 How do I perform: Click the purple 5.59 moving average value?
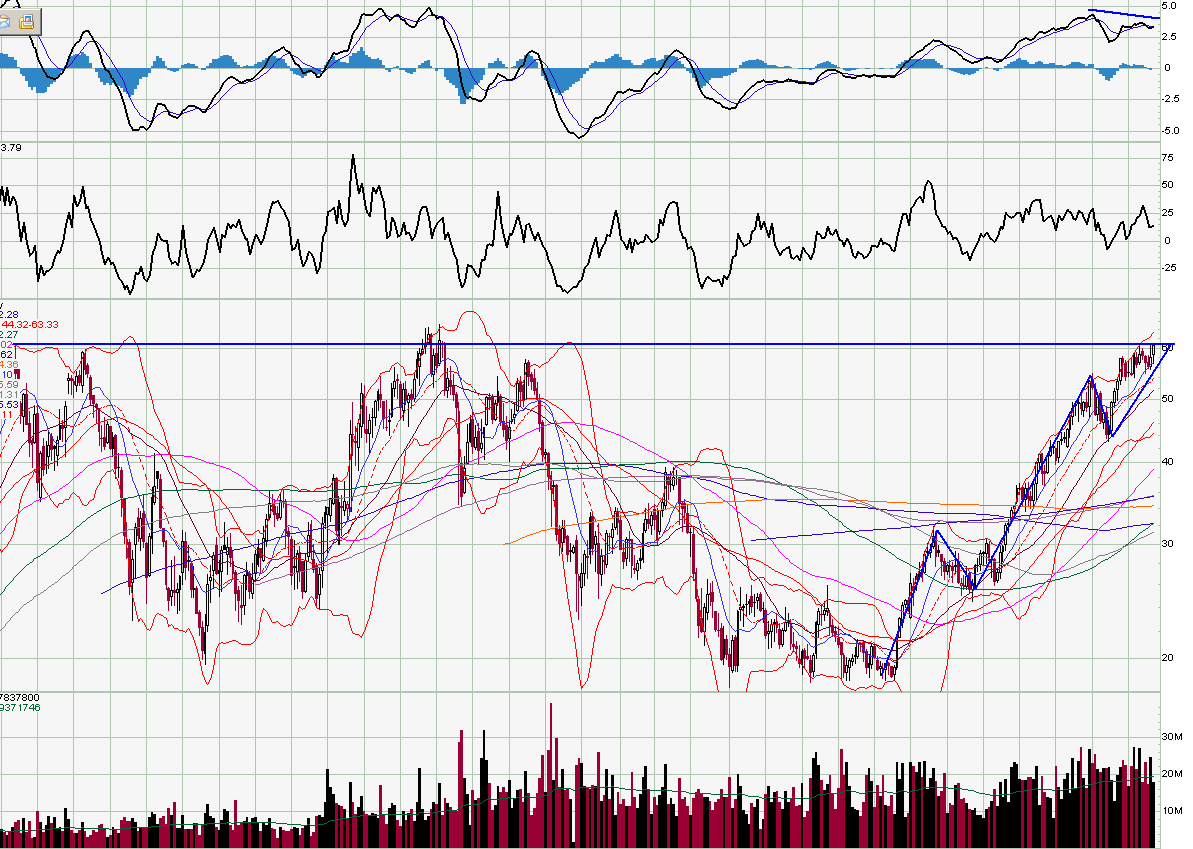[9, 384]
